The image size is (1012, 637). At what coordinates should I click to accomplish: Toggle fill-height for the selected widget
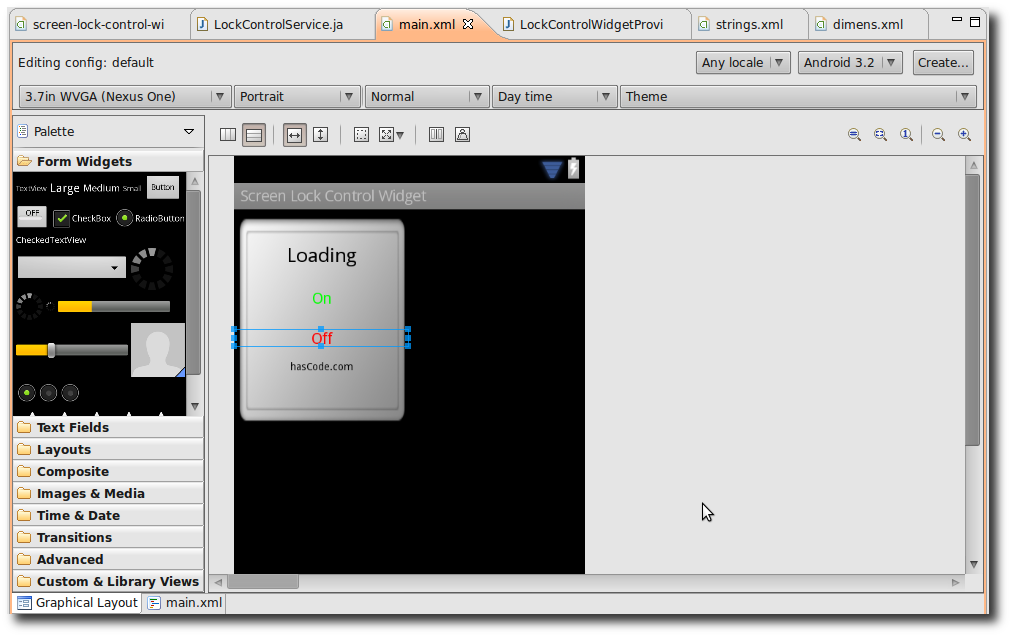(x=321, y=134)
